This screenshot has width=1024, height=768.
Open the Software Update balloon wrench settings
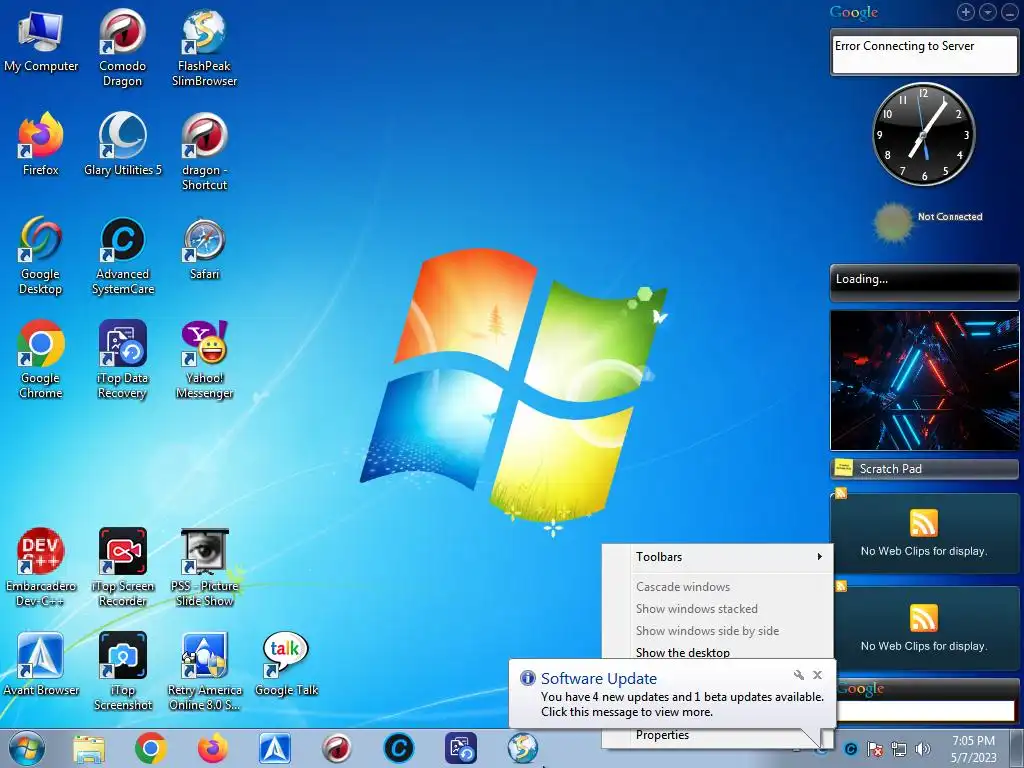coord(799,675)
